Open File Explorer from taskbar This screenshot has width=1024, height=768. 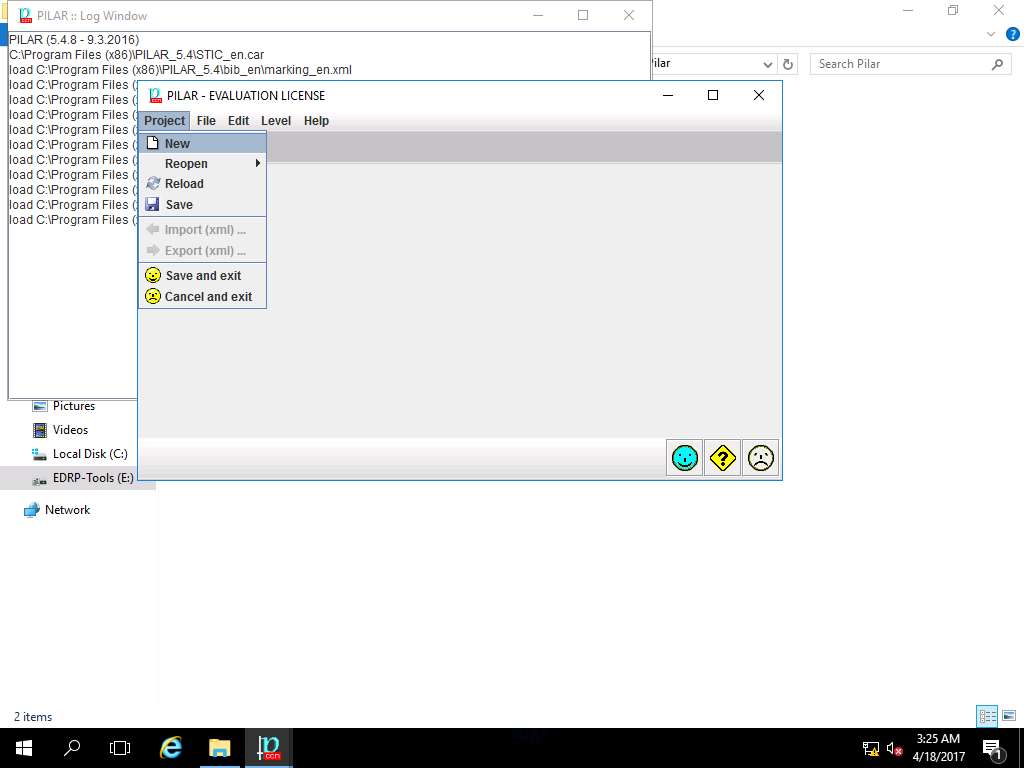click(x=219, y=748)
